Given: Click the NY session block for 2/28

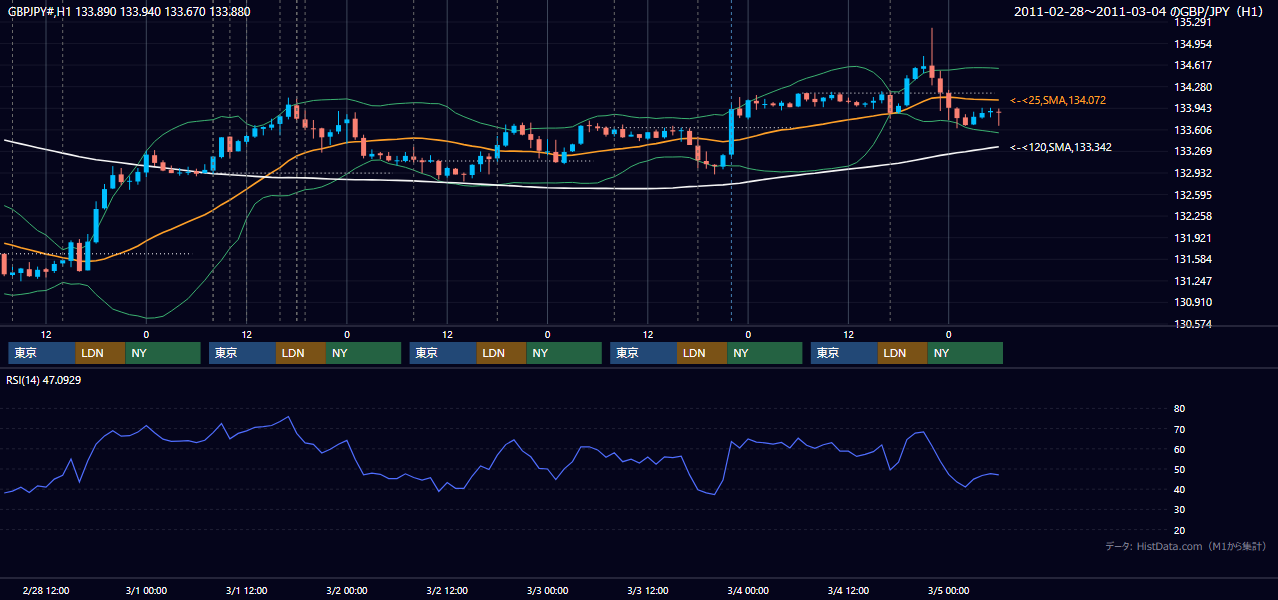Looking at the screenshot, I should pos(162,353).
